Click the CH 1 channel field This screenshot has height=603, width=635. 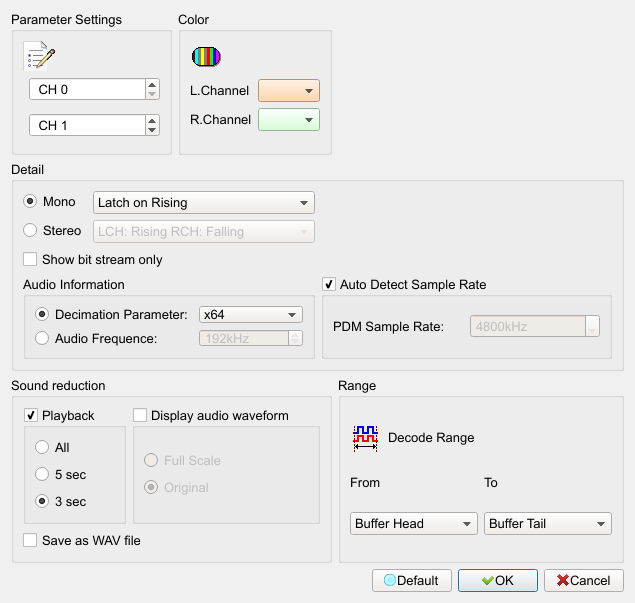pos(87,125)
